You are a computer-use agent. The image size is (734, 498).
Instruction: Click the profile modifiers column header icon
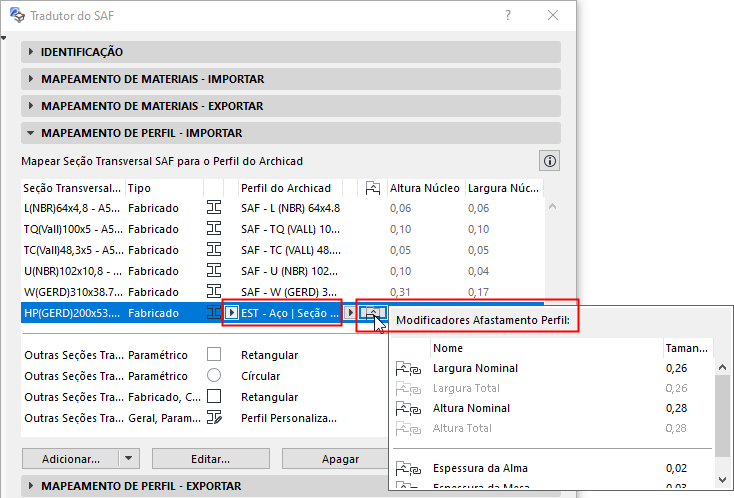pyautogui.click(x=373, y=188)
